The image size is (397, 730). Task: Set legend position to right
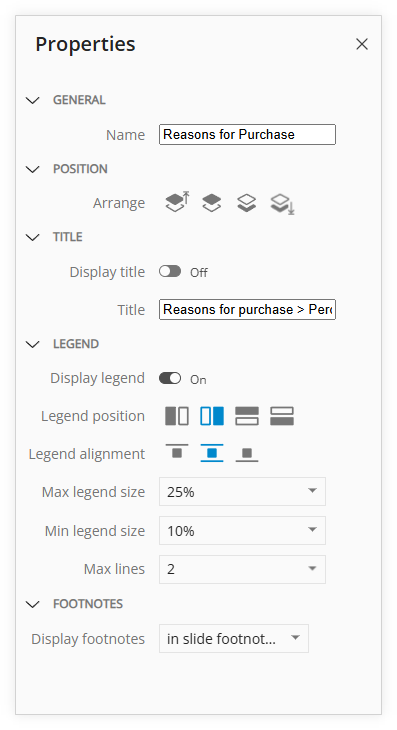coord(212,416)
